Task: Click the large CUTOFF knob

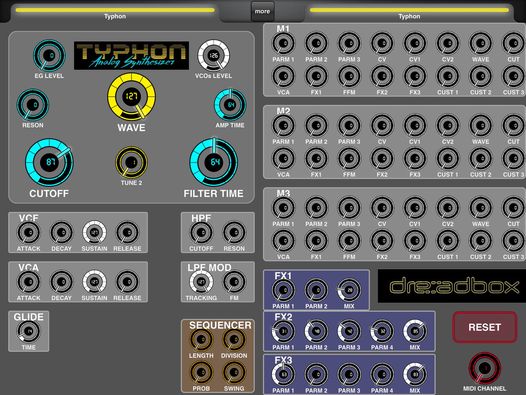Action: pos(49,162)
